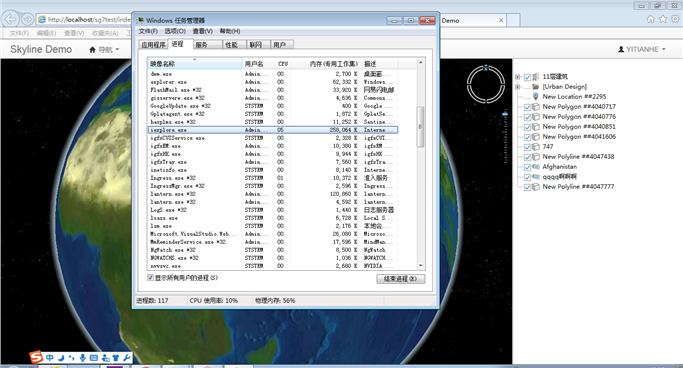
Task: Switch to the 服务 tab
Action: point(208,45)
